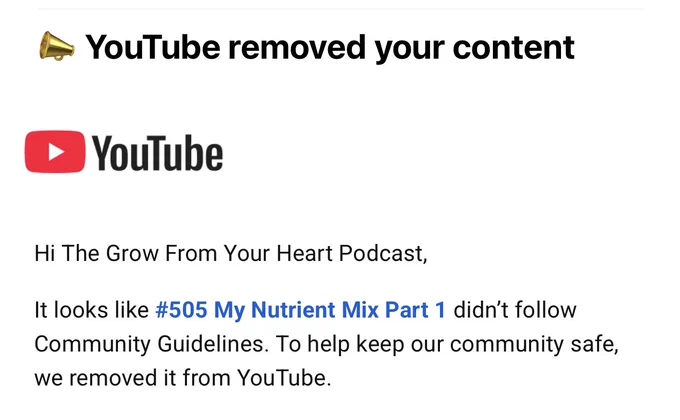Click the final 'YouTube.' word in the message
This screenshot has width=680, height=420.
284,378
